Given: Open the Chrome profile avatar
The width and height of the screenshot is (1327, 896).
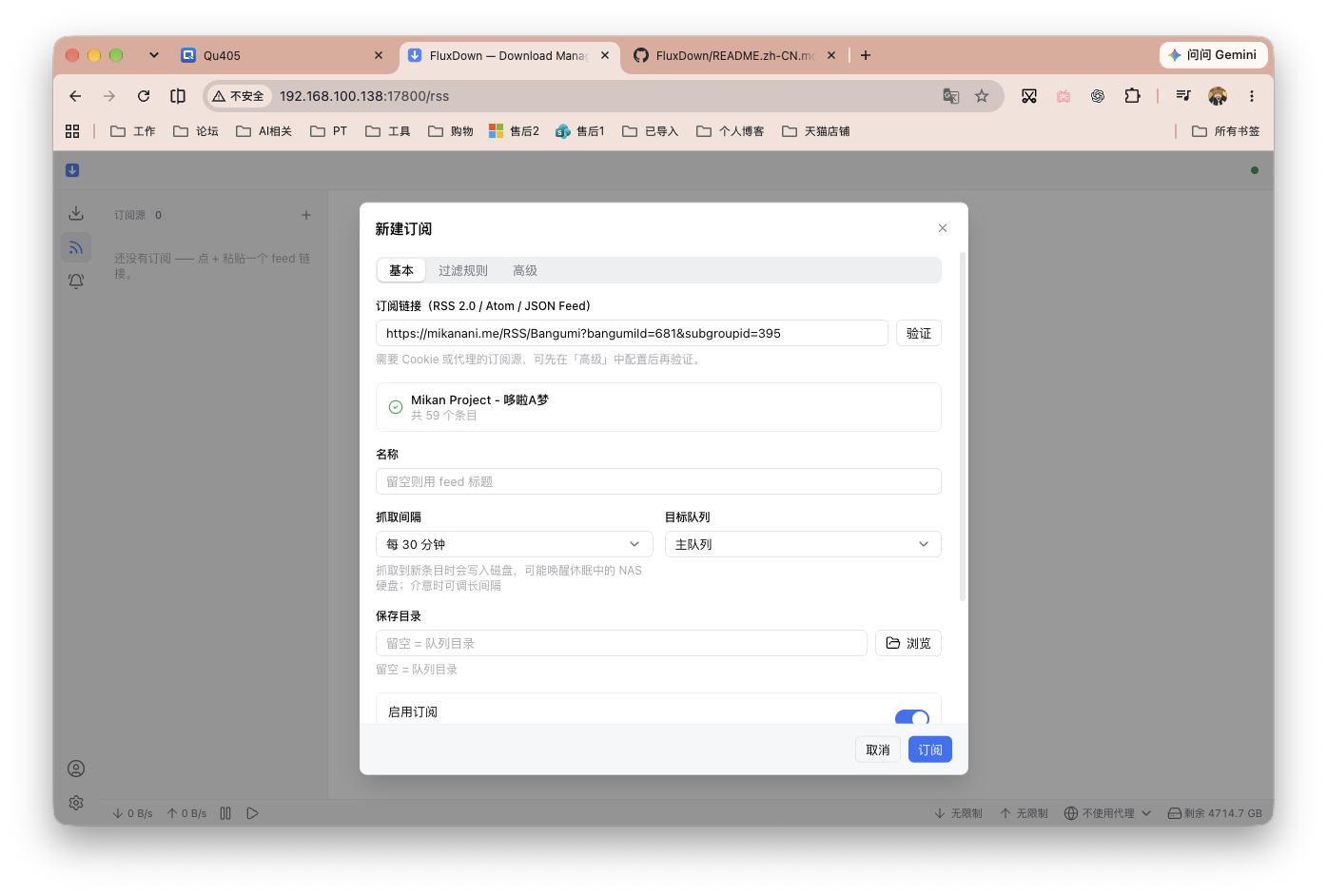Looking at the screenshot, I should point(1218,96).
